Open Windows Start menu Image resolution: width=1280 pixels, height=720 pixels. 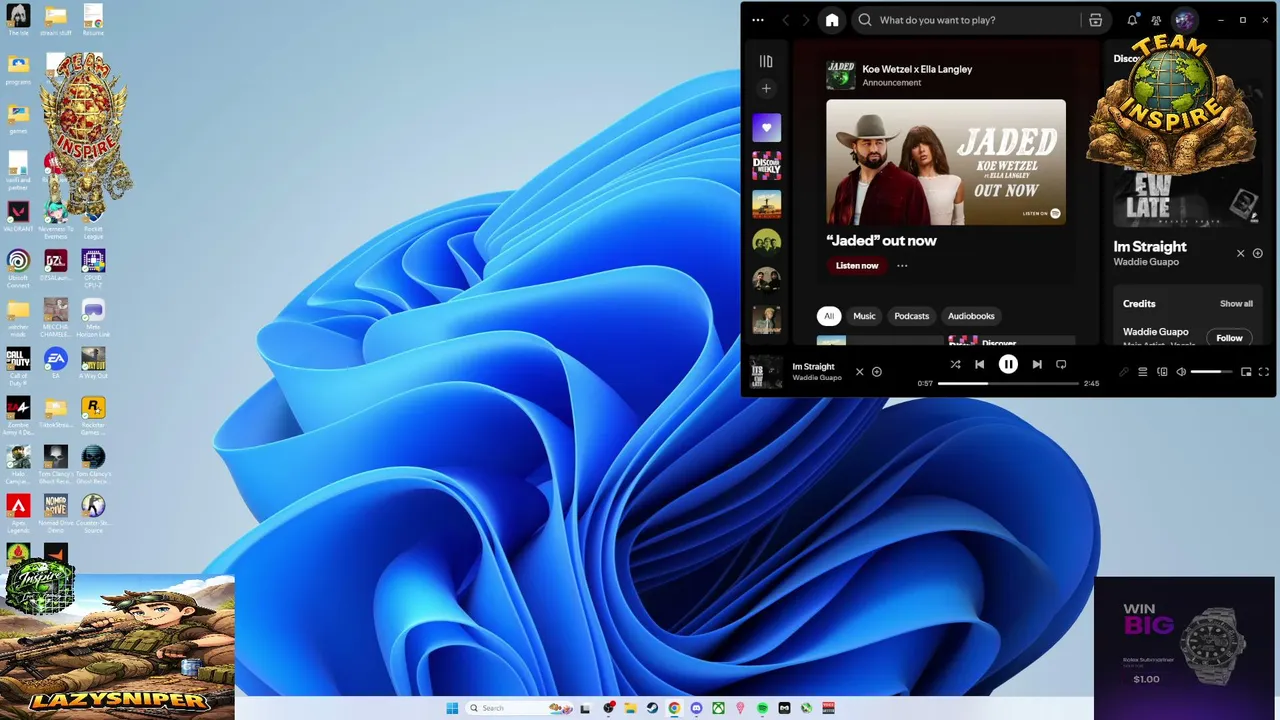click(x=452, y=708)
